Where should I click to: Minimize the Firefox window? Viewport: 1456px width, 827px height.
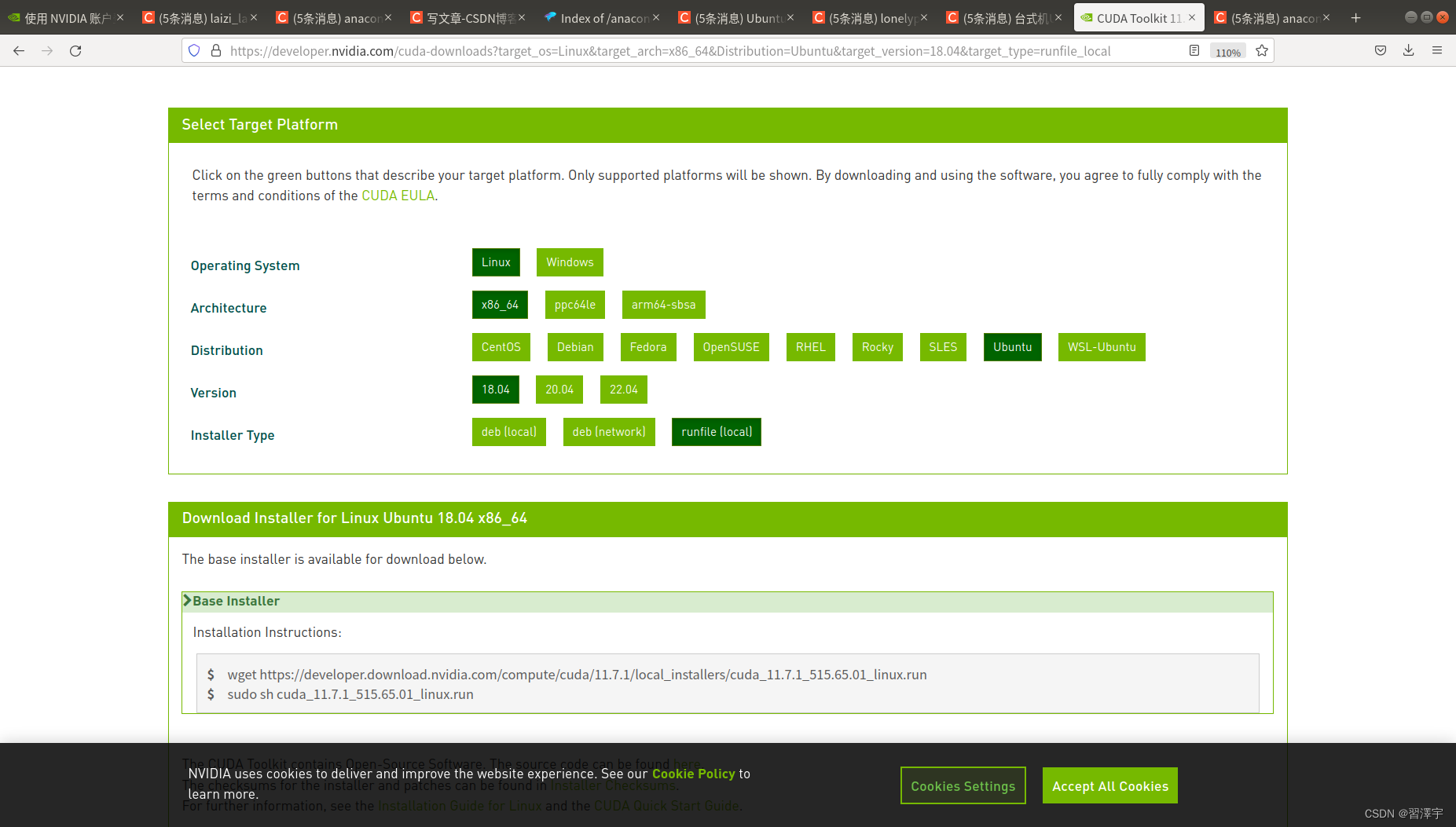pos(1410,17)
